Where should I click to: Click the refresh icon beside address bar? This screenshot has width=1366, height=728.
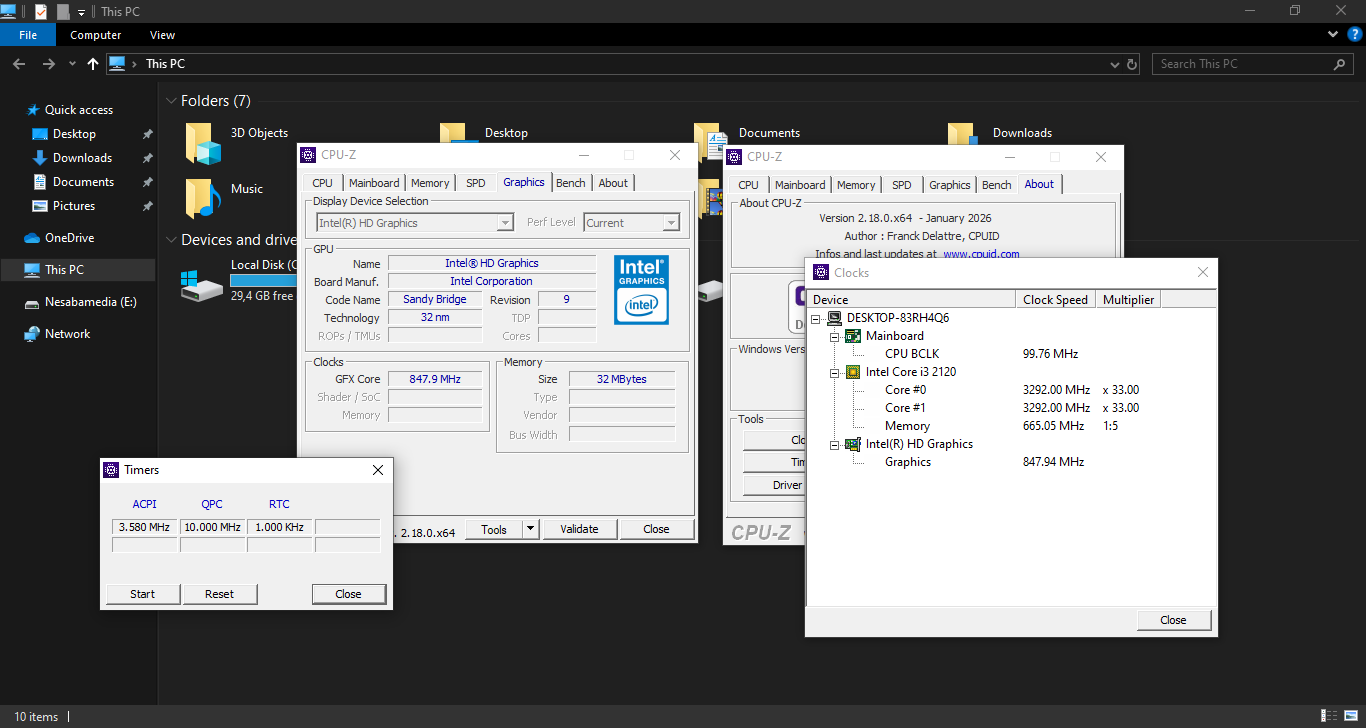(x=1132, y=64)
